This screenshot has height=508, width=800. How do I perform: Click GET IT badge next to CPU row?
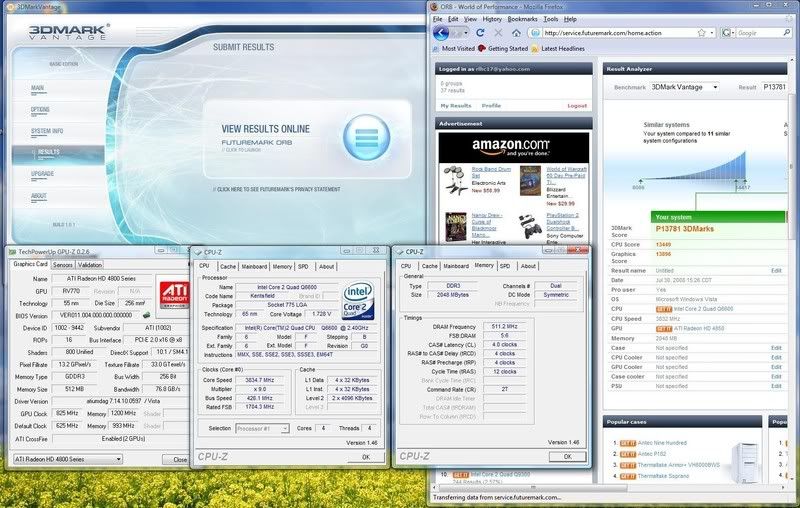[664, 309]
